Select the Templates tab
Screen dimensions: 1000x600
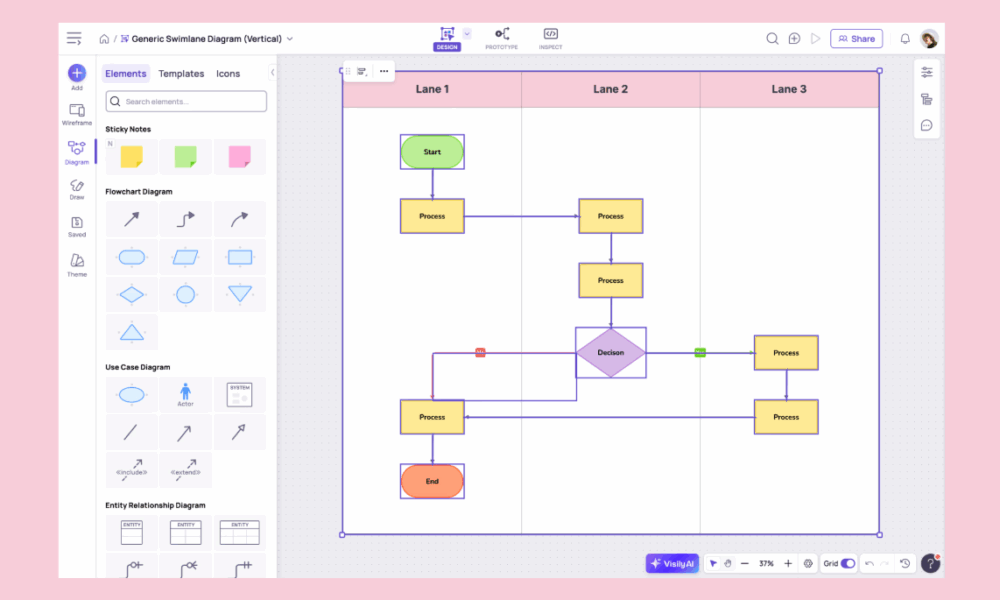pyautogui.click(x=181, y=73)
